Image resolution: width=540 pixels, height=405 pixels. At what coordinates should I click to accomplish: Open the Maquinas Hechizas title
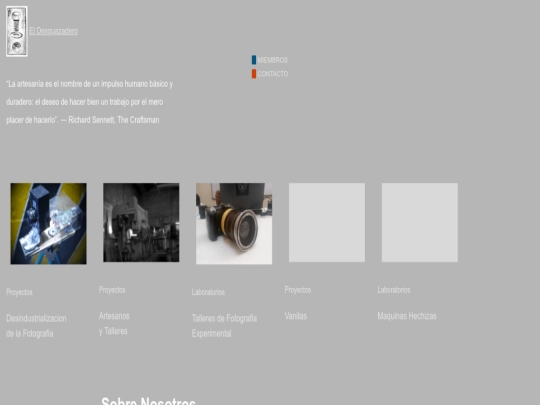pos(407,316)
